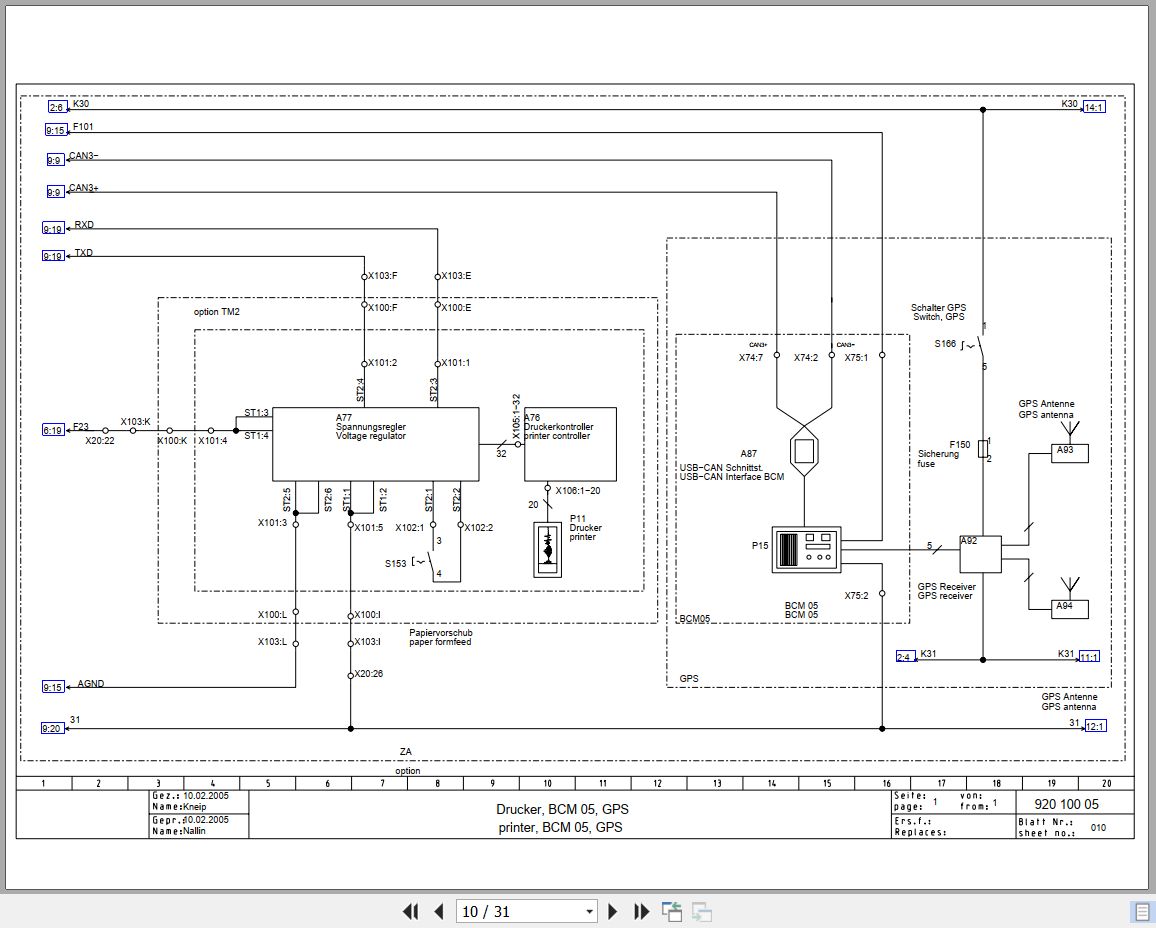This screenshot has width=1156, height=928.
Task: Click the A87 USB-CAN interface connector symbol
Action: (x=804, y=450)
